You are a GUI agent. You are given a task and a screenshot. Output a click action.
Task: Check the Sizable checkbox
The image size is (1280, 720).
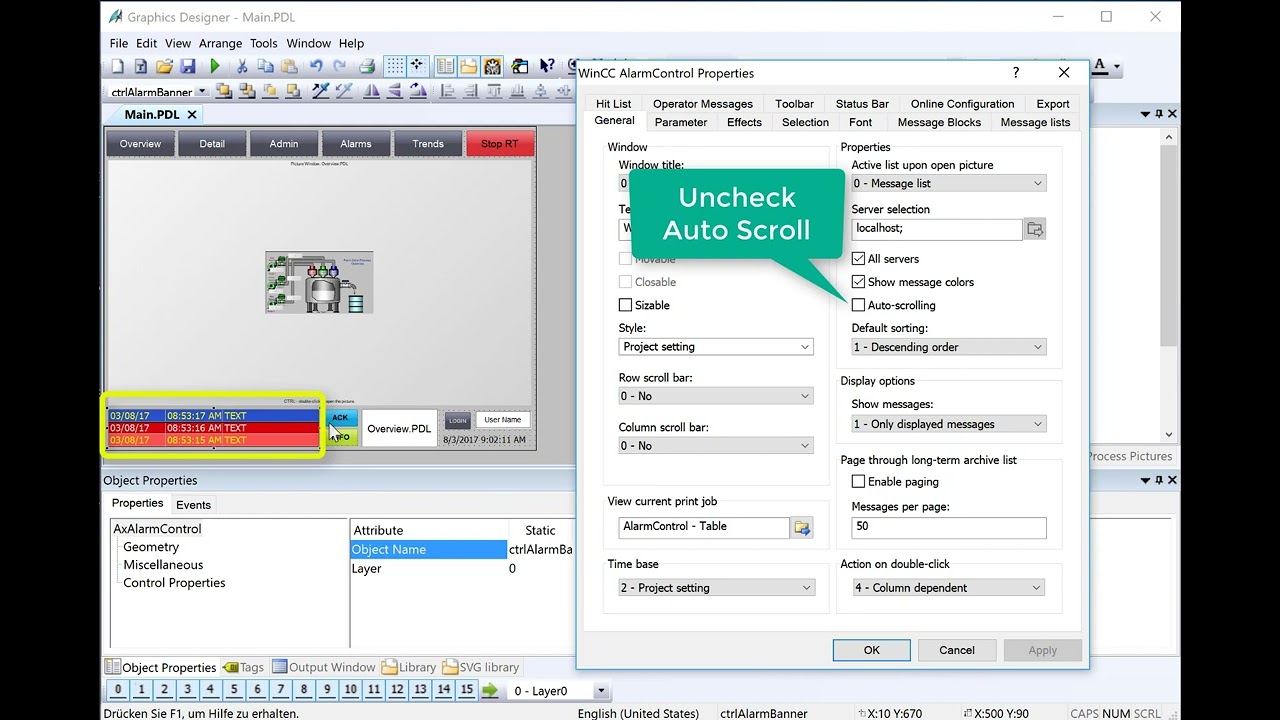(625, 305)
